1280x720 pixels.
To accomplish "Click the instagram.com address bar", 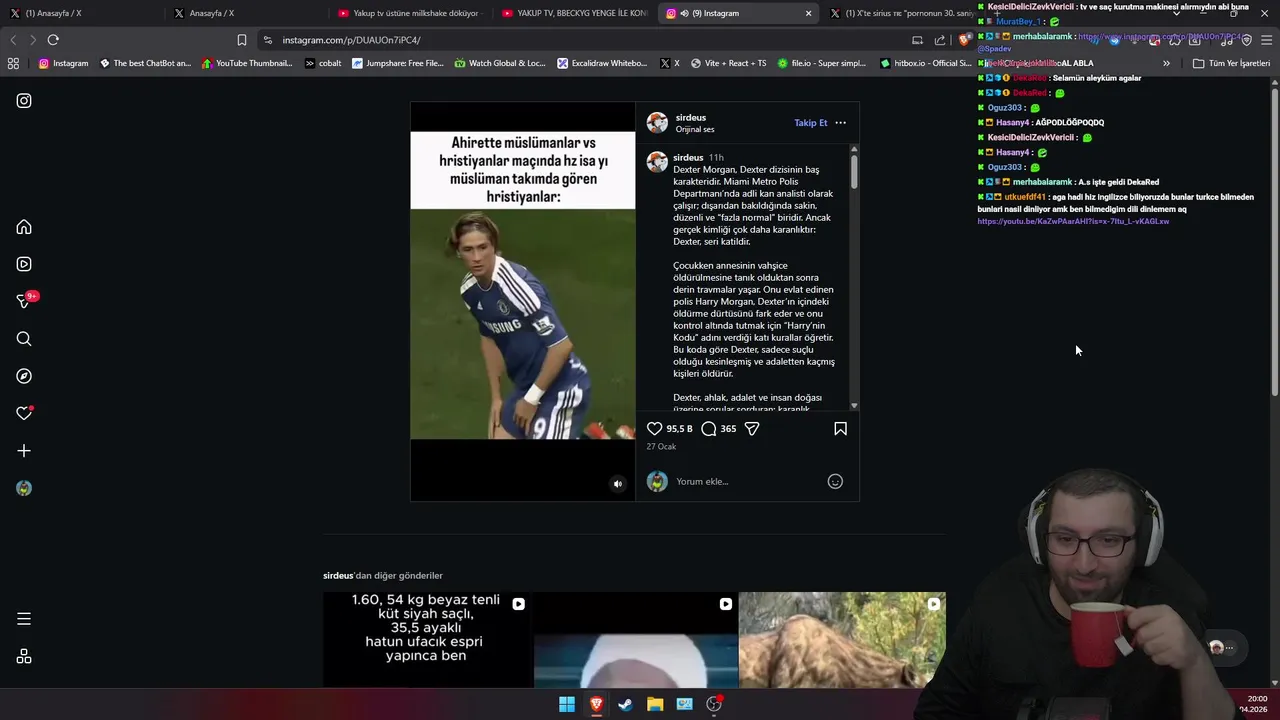I will (x=580, y=40).
